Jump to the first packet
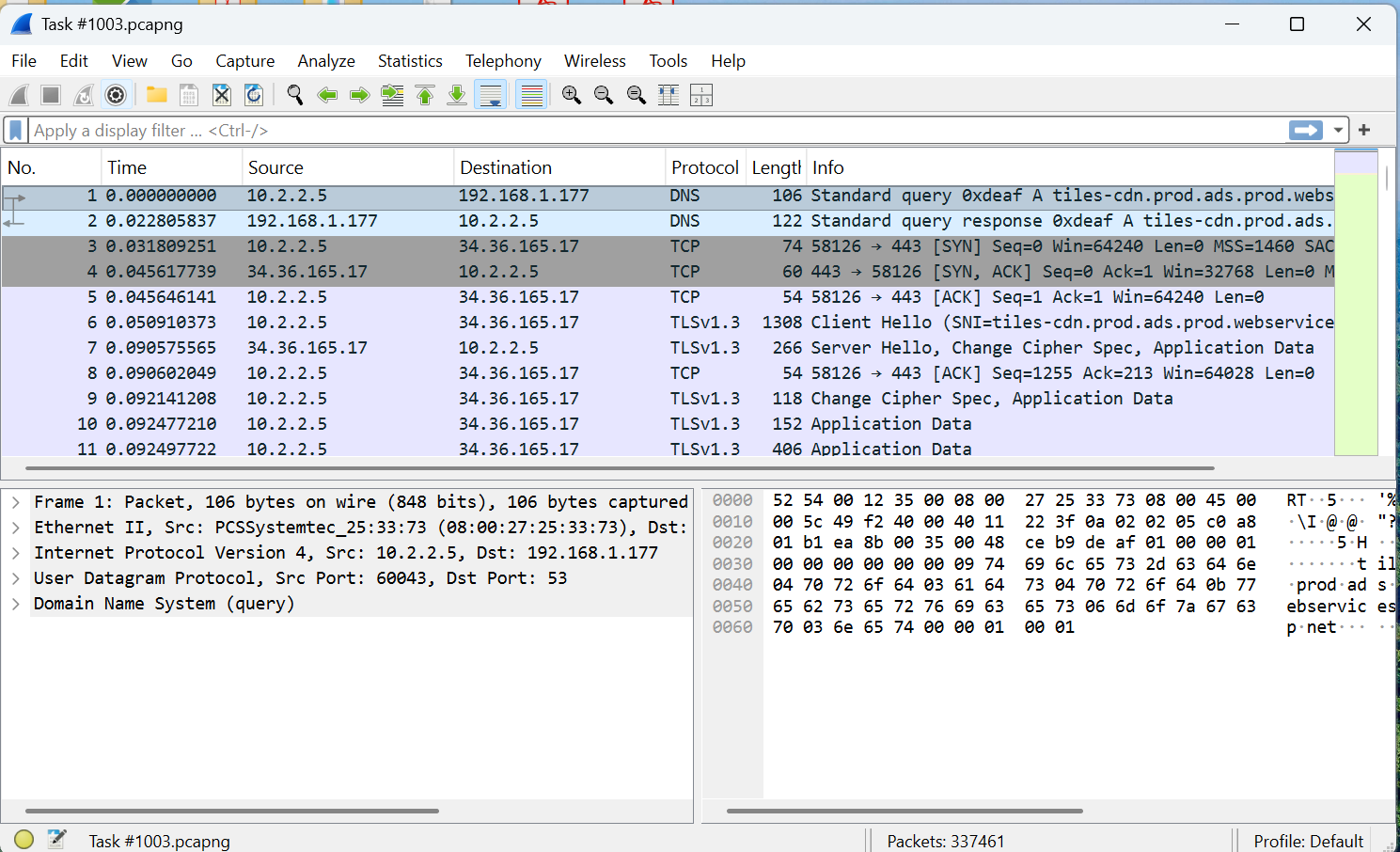This screenshot has width=1400, height=852. (424, 94)
